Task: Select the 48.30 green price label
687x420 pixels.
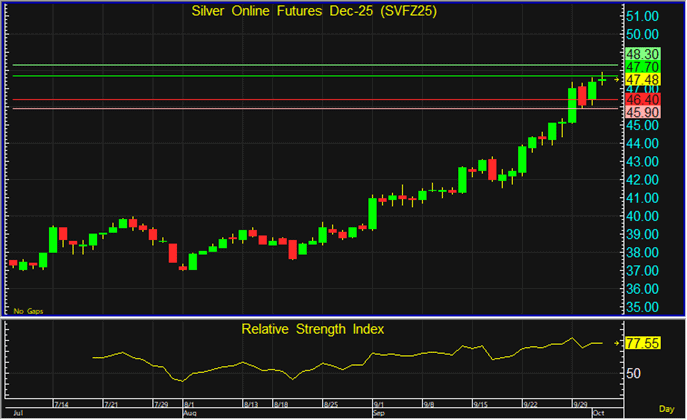Action: point(640,54)
